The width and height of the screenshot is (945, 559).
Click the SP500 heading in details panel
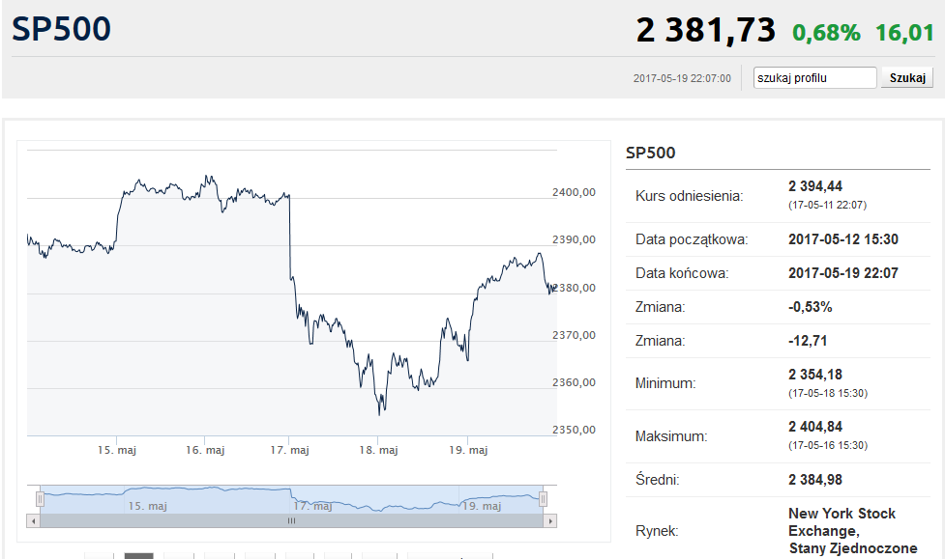(x=650, y=152)
